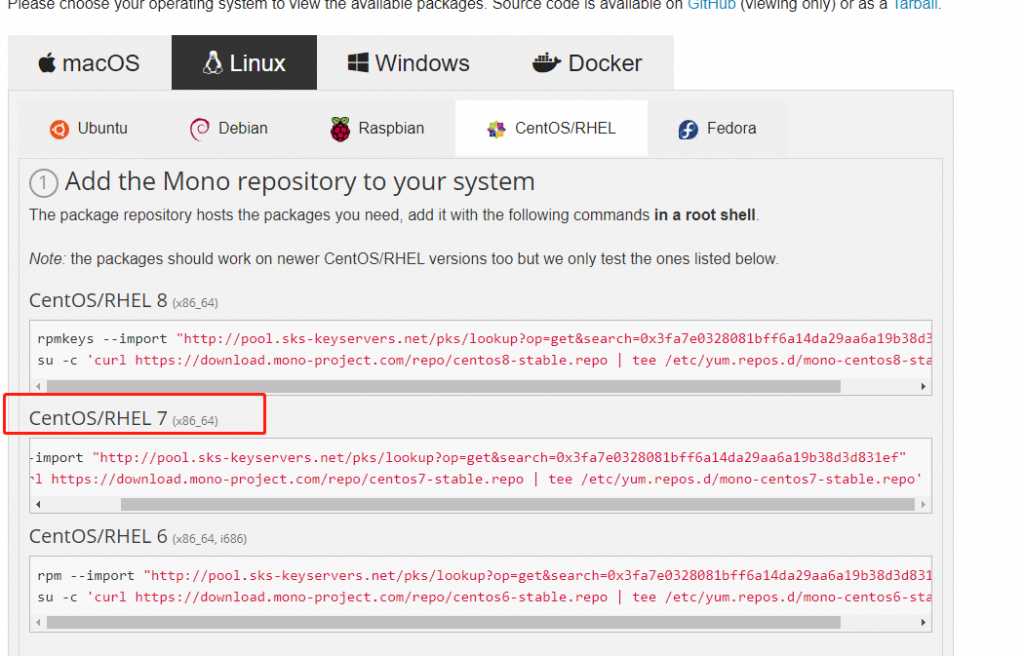Image resolution: width=1024 pixels, height=656 pixels.
Task: Open the GitHub source code link
Action: pos(711,5)
